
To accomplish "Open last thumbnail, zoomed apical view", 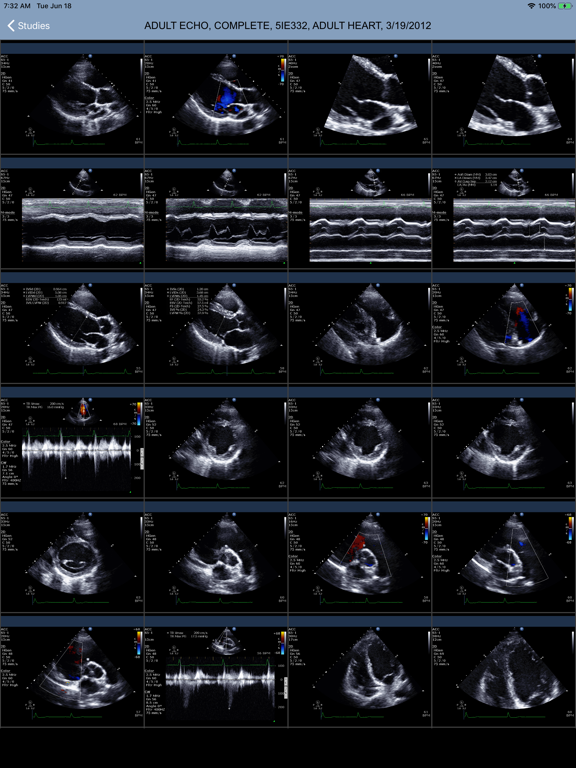I will [x=504, y=672].
